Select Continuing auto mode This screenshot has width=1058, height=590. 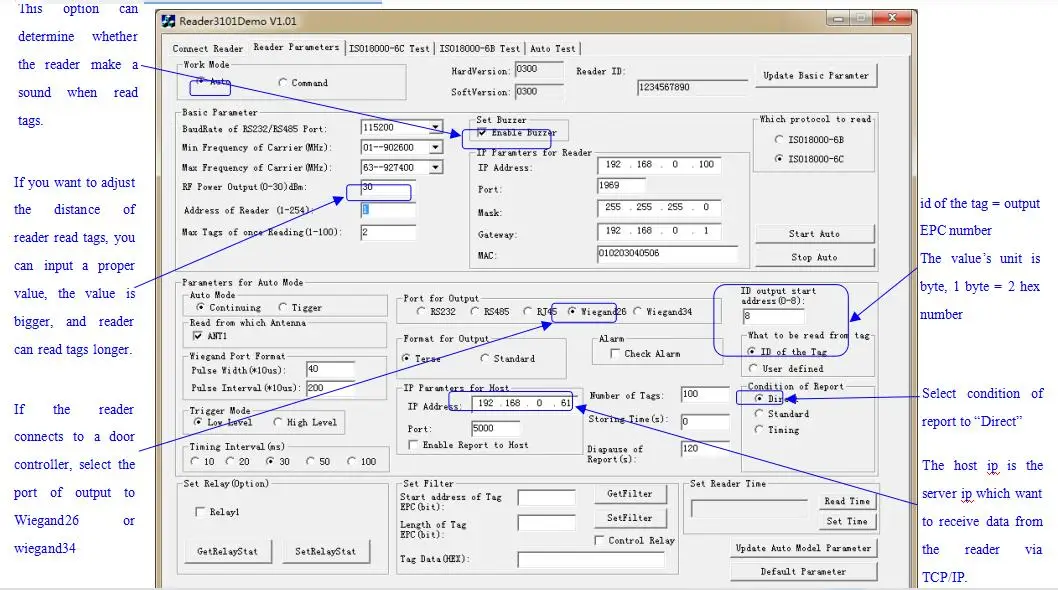200,307
